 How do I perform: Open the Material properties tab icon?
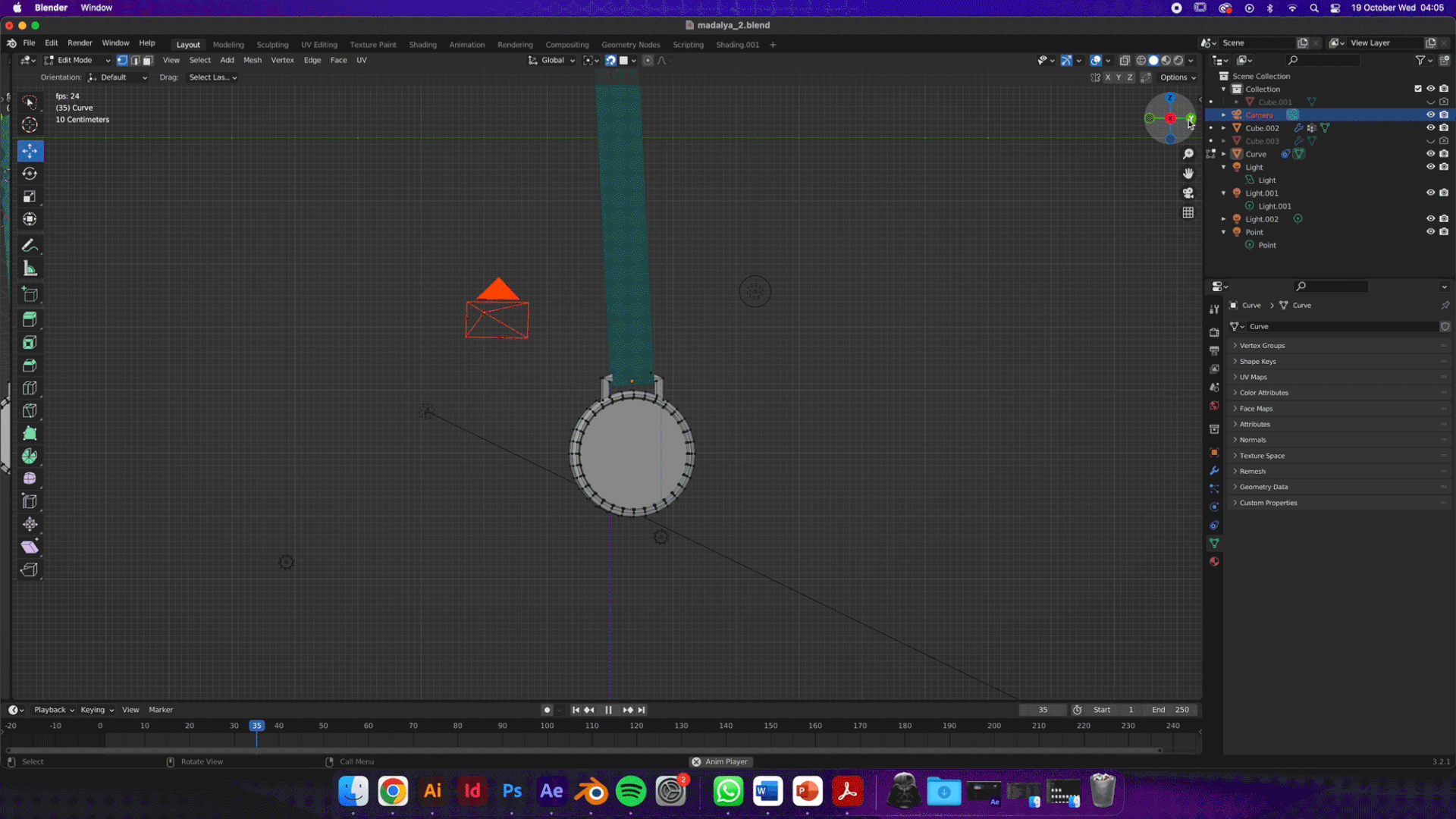pyautogui.click(x=1214, y=562)
